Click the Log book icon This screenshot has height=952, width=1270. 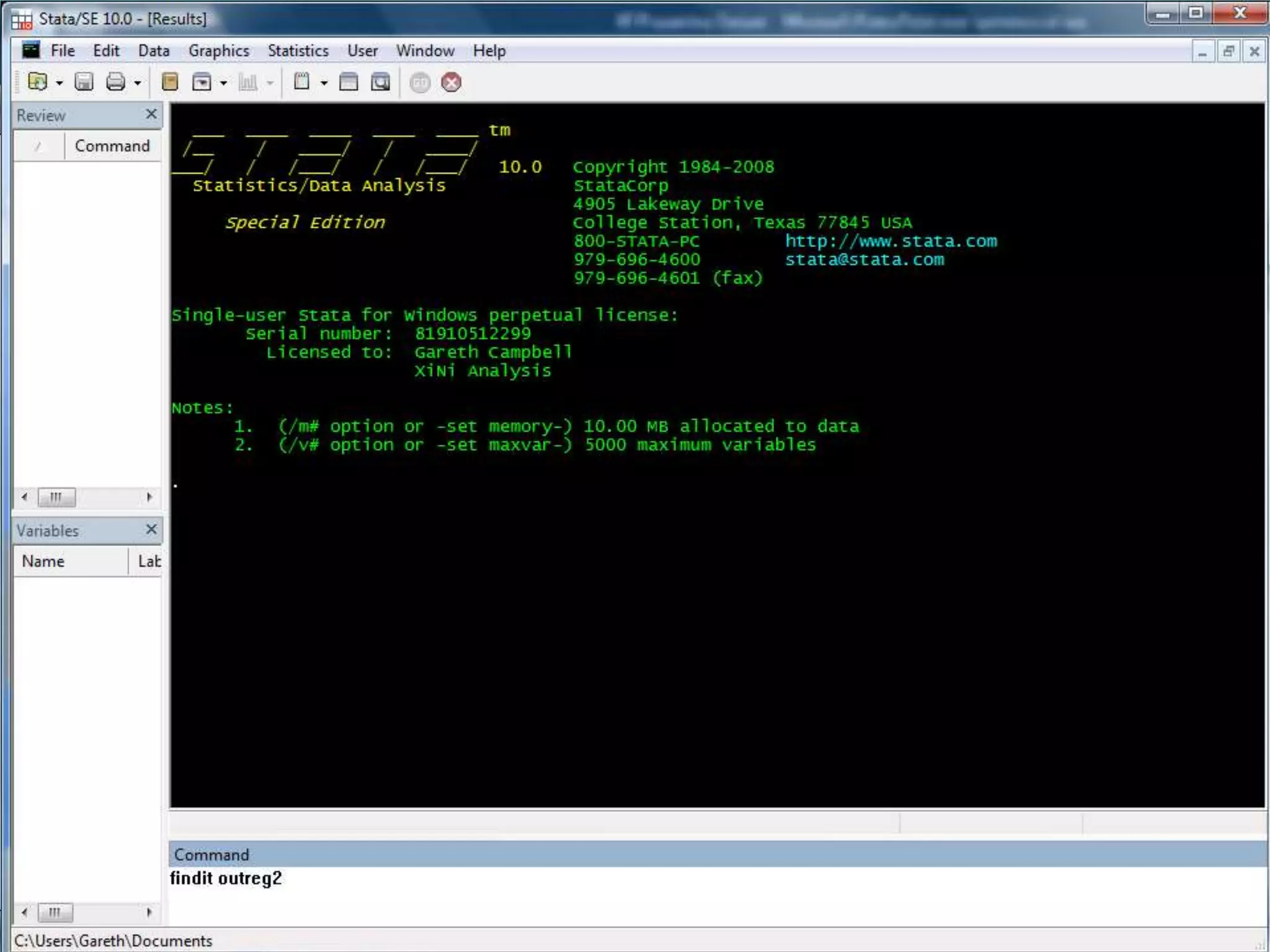click(169, 82)
